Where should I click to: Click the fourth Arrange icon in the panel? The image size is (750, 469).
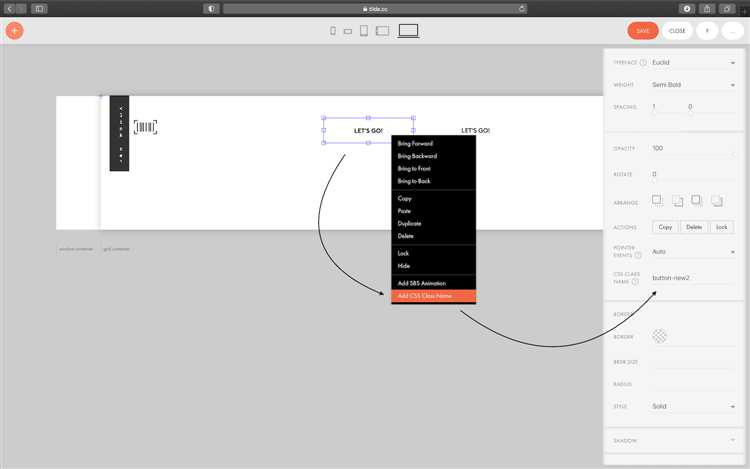pyautogui.click(x=717, y=201)
